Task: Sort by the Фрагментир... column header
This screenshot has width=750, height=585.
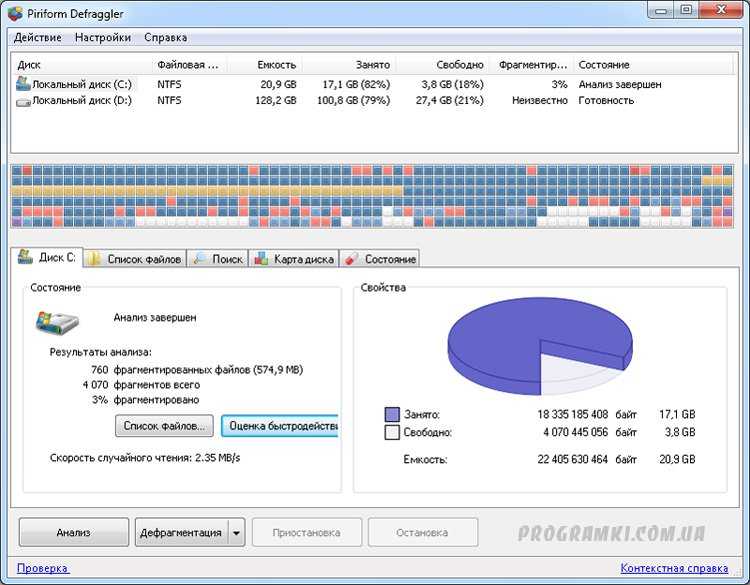Action: click(x=531, y=65)
